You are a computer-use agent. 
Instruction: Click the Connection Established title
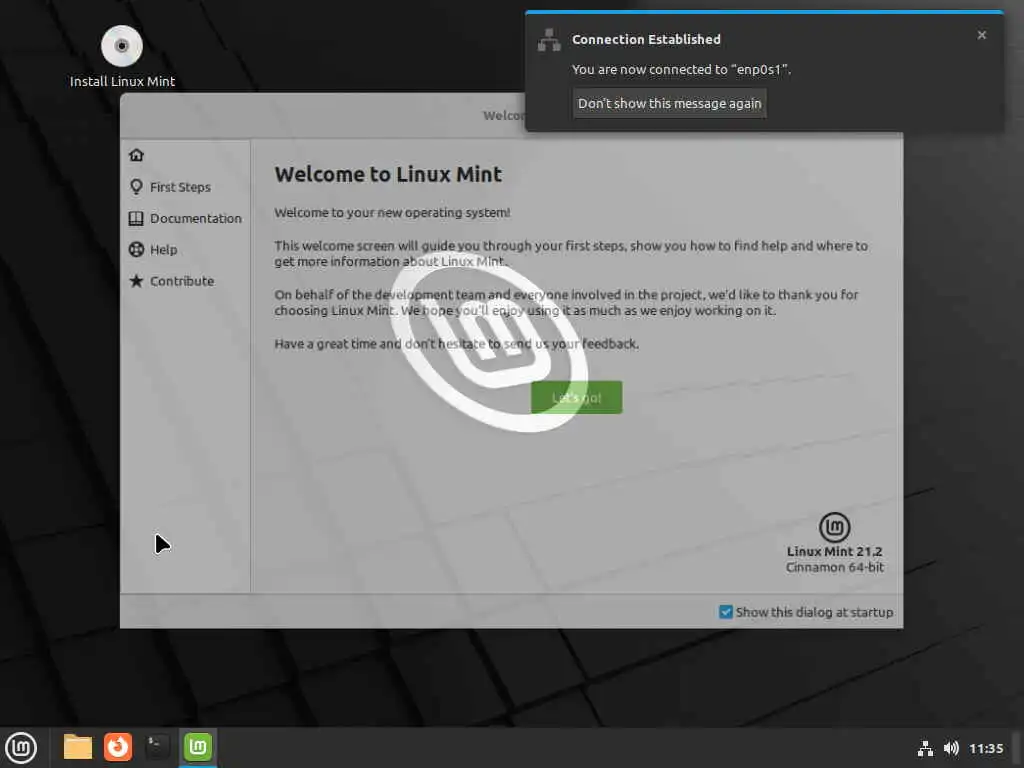pos(647,39)
